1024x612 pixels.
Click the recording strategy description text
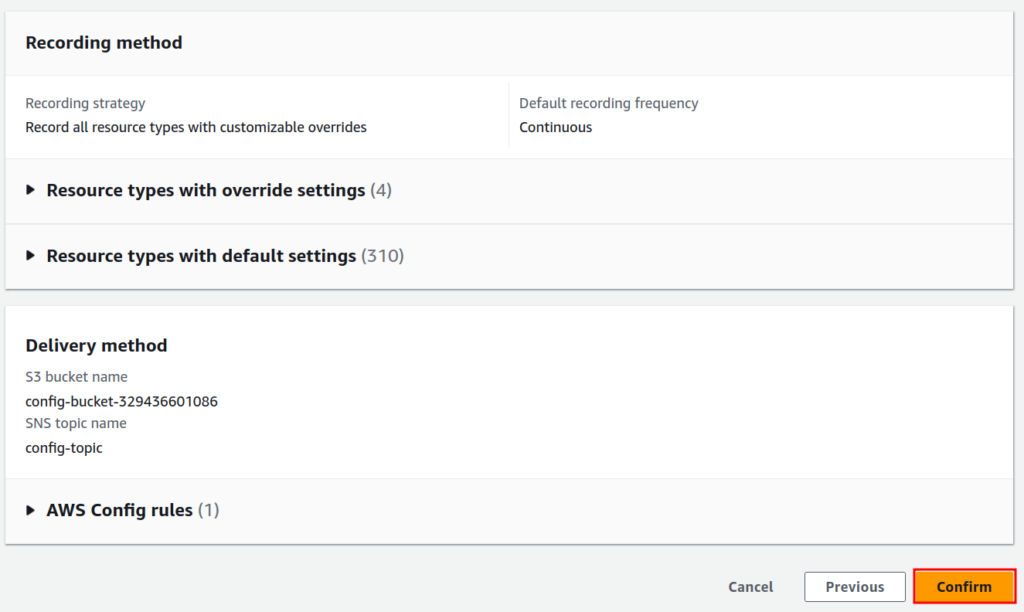(x=197, y=127)
